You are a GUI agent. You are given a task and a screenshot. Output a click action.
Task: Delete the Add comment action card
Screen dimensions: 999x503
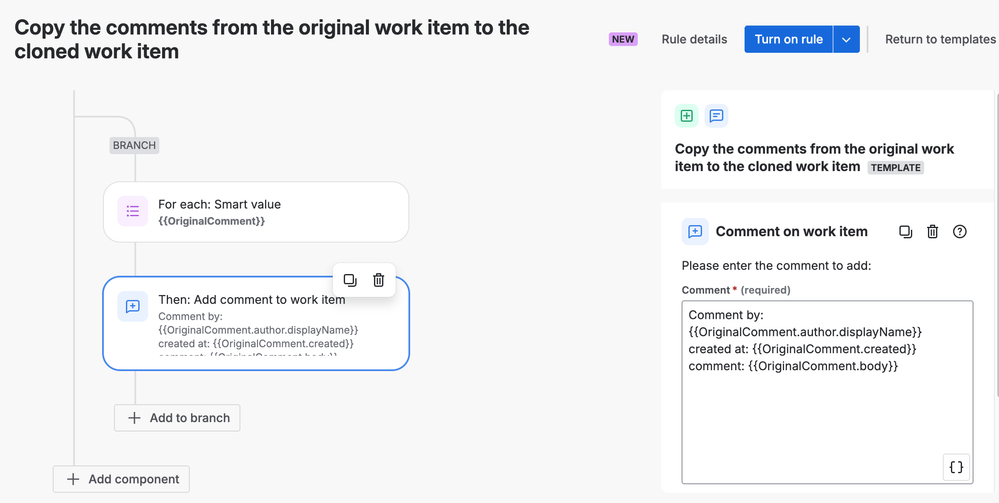(x=378, y=281)
